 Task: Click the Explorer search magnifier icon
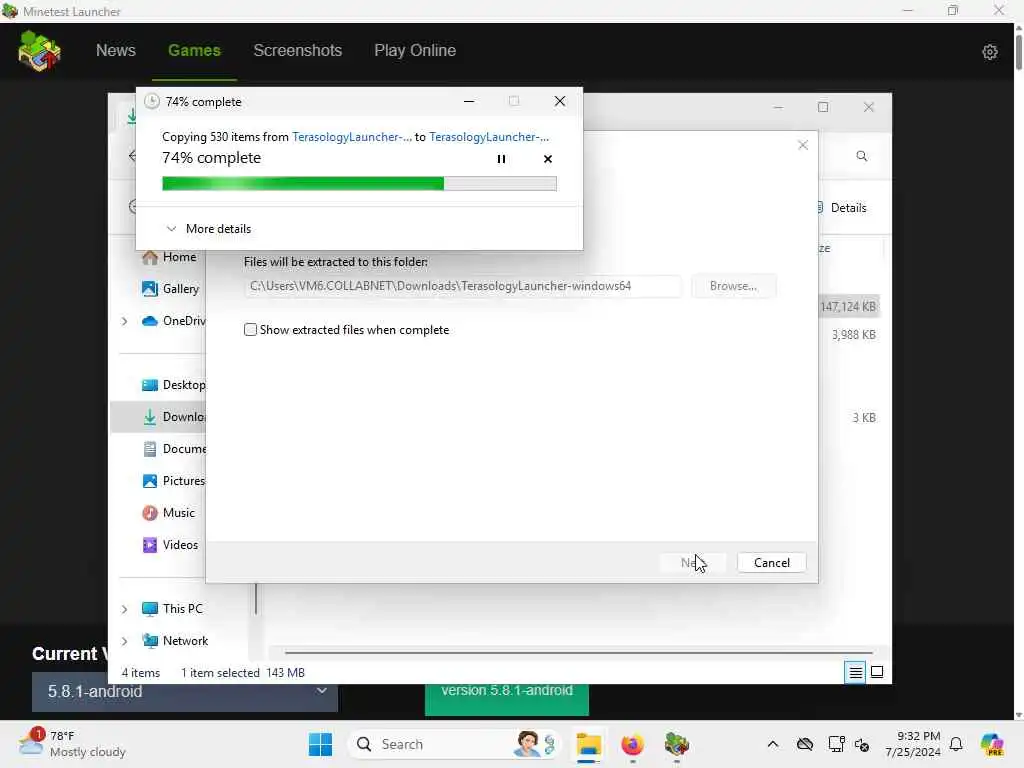(861, 156)
